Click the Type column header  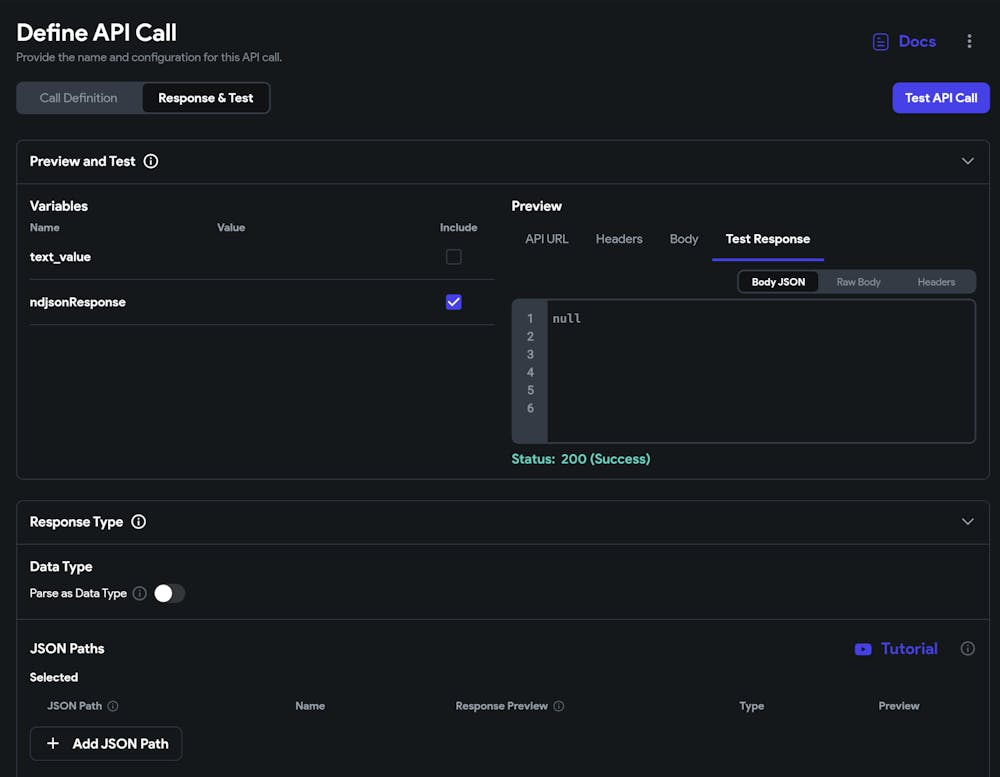751,706
